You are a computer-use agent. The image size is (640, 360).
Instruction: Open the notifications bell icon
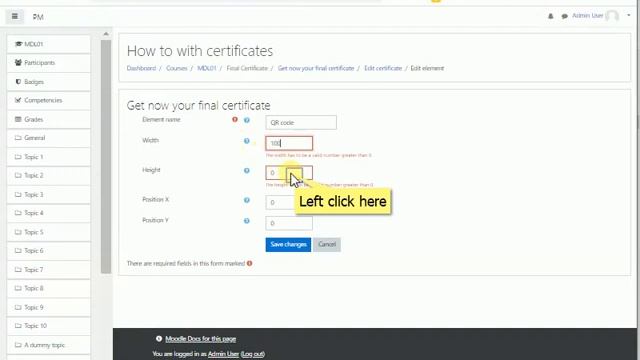[551, 16]
